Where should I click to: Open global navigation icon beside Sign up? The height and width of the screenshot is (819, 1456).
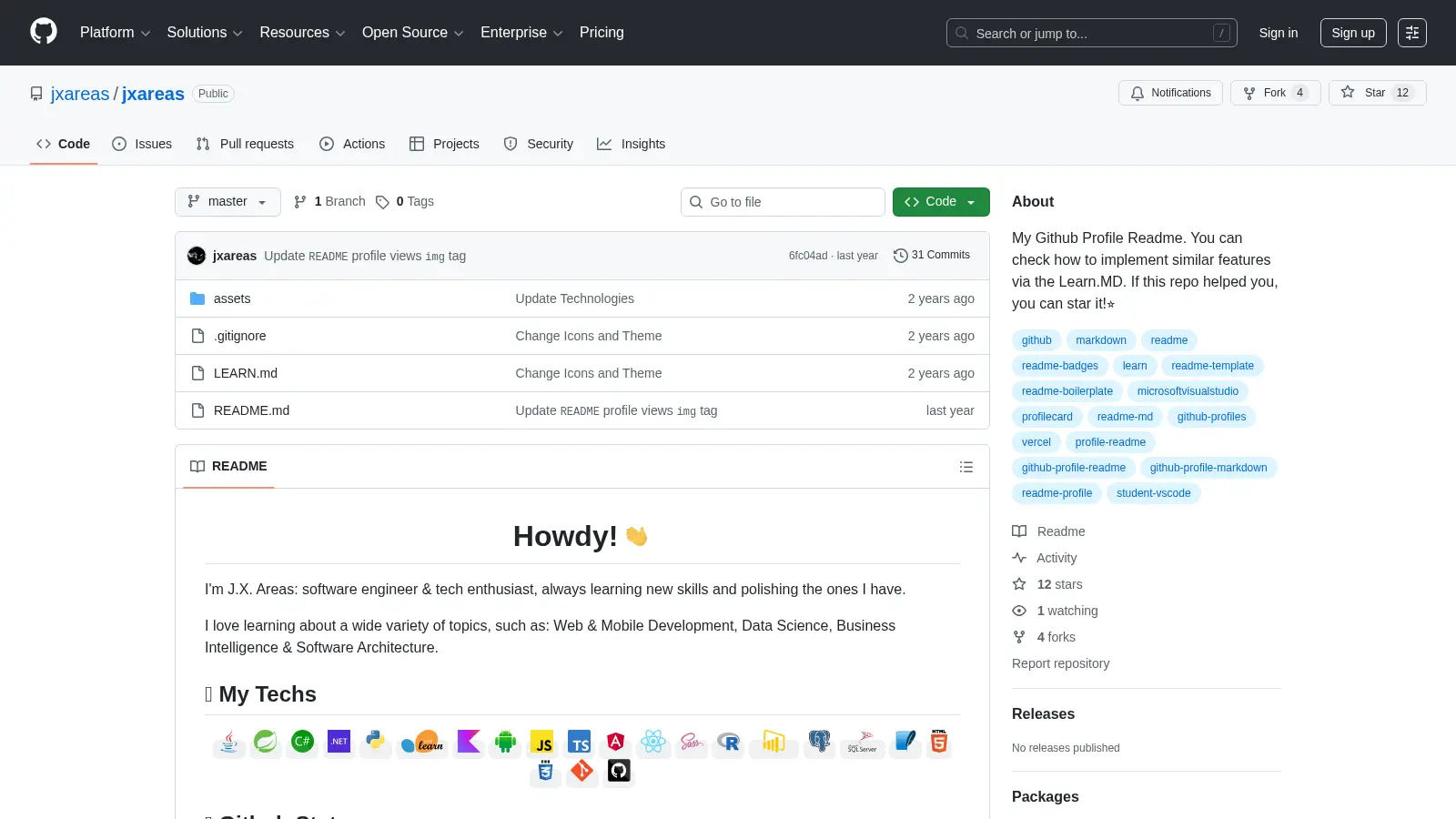(x=1412, y=33)
